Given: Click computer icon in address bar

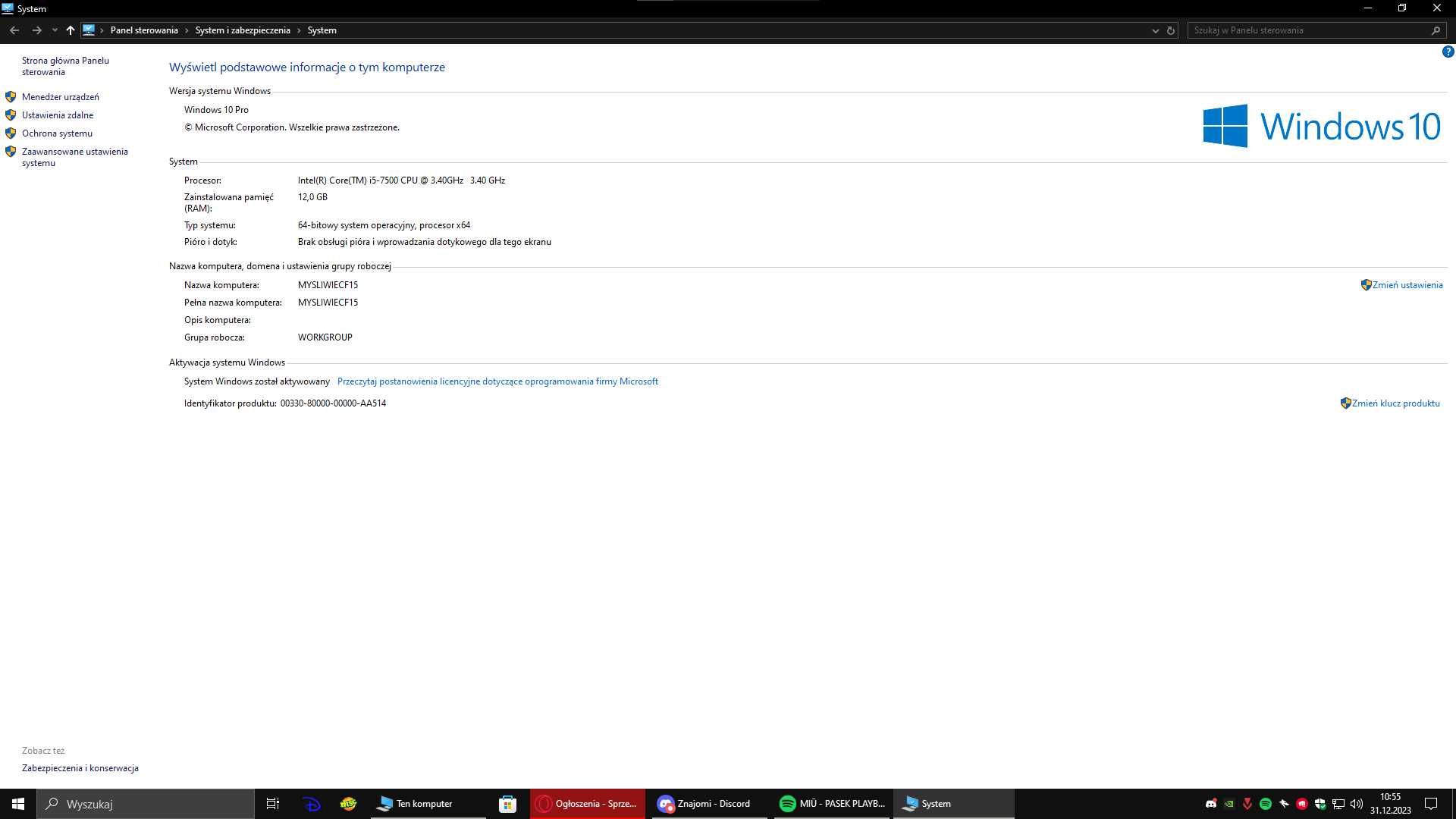Looking at the screenshot, I should point(89,30).
